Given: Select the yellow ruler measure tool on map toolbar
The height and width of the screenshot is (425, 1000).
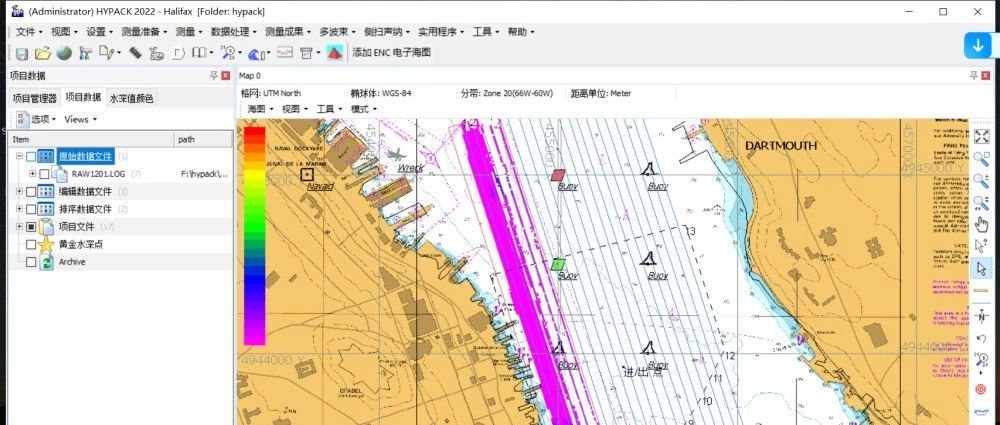Looking at the screenshot, I should coord(982,290).
